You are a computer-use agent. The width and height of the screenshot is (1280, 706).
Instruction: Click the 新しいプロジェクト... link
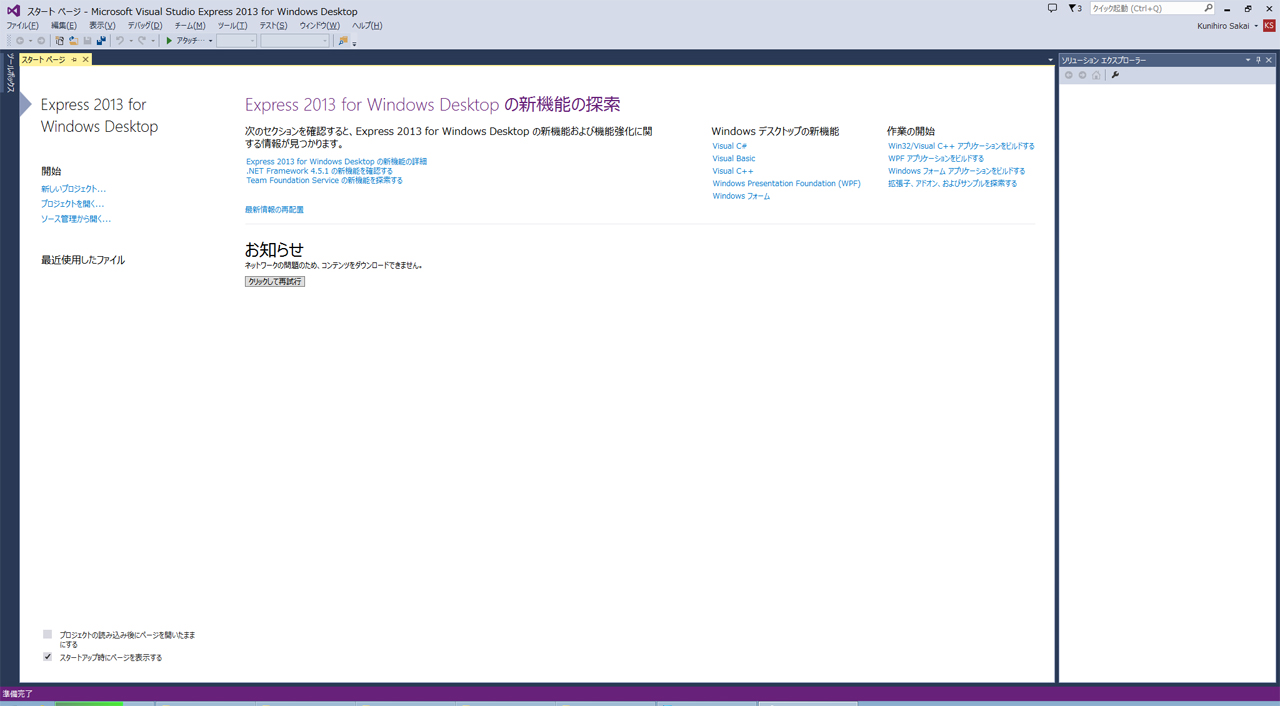point(73,189)
